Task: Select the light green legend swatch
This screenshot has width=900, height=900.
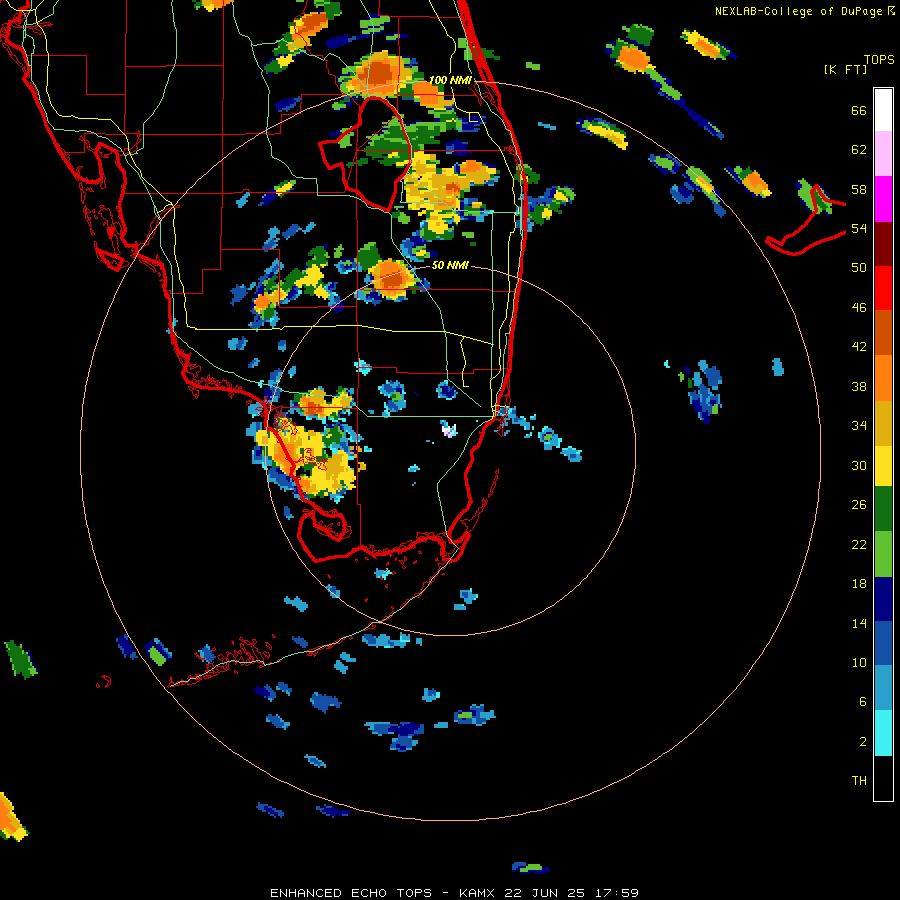Action: (x=883, y=554)
